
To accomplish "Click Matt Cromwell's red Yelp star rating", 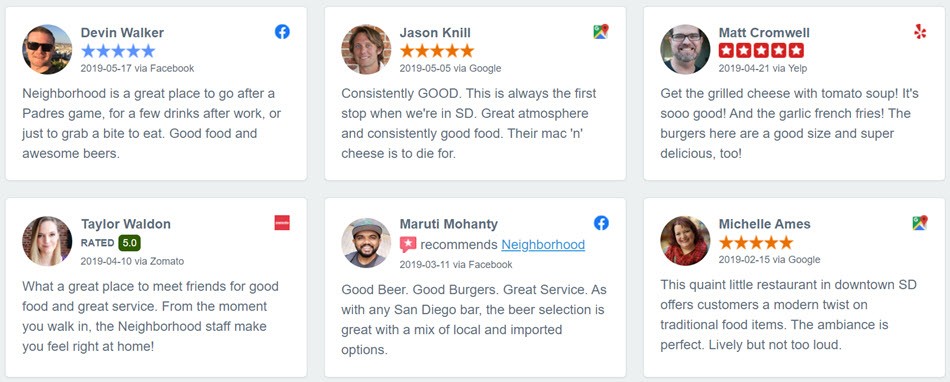I will click(762, 51).
